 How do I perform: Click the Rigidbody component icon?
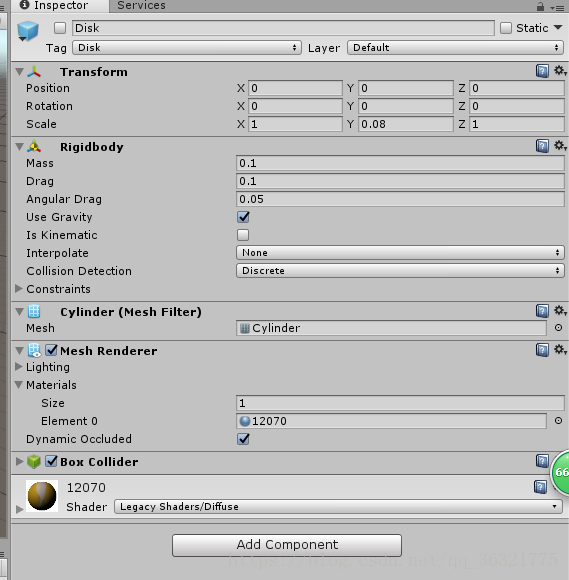(x=34, y=147)
